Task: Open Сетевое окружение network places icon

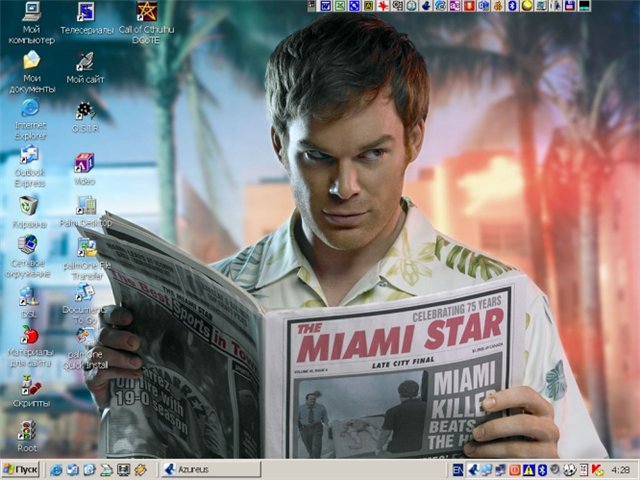Action: [28, 246]
